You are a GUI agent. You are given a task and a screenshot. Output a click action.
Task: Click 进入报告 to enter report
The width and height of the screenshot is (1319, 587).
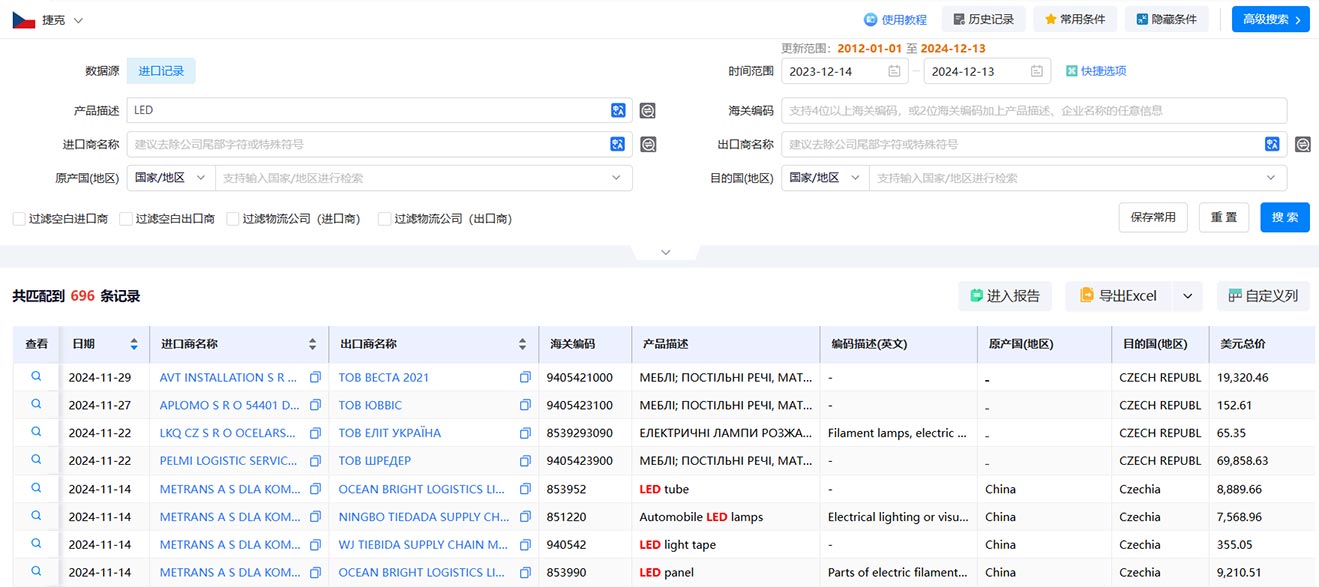(1005, 296)
